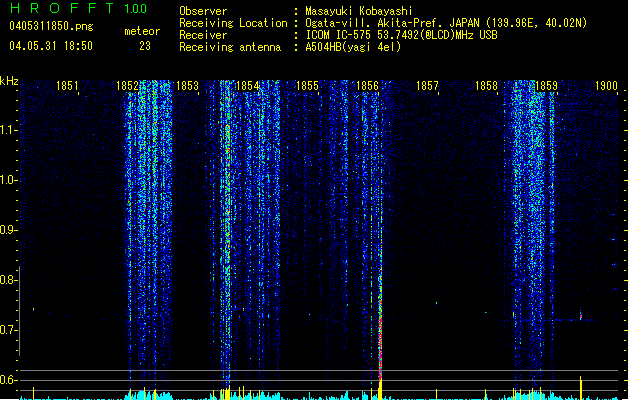Click the kHz axis unit label

pos(9,81)
